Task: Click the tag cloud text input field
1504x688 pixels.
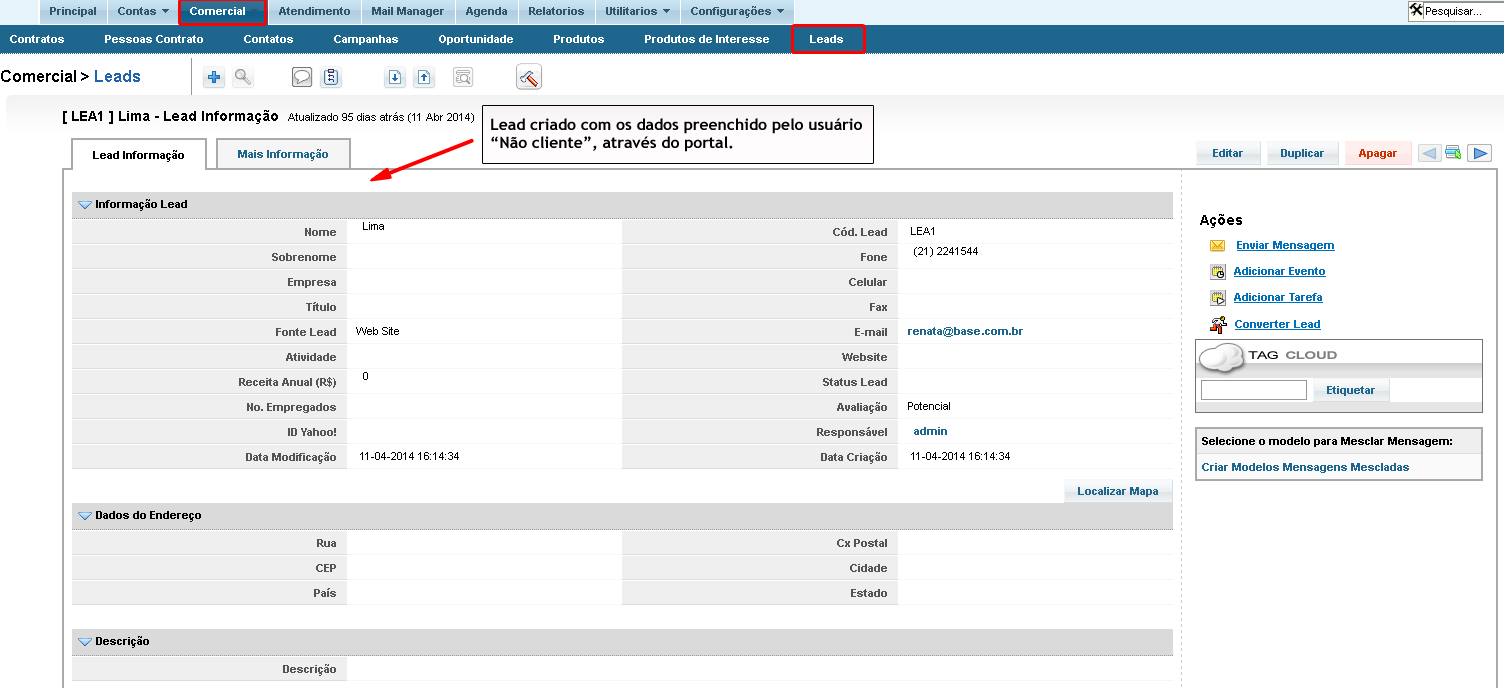Action: 1253,390
